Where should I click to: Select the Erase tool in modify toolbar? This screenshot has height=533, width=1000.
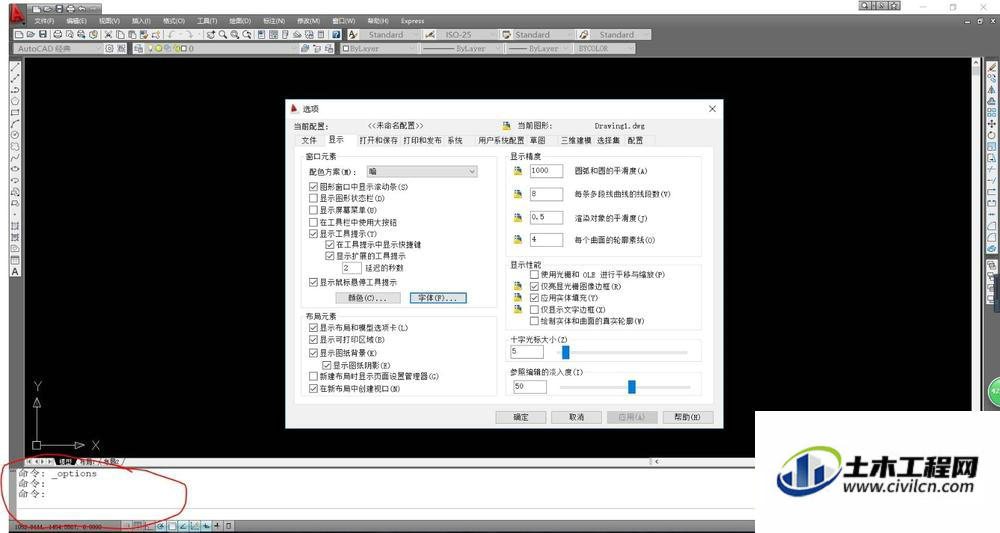click(992, 68)
